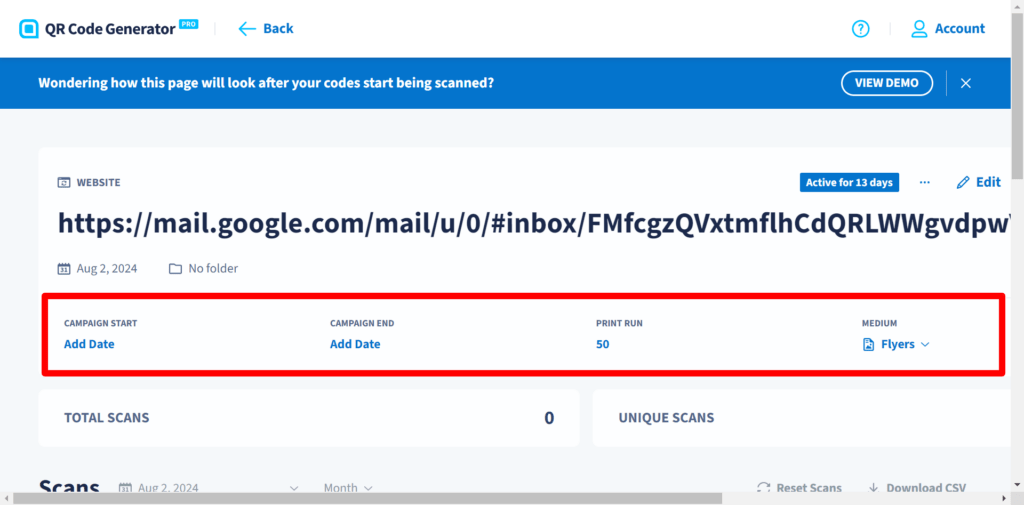The width and height of the screenshot is (1024, 505).
Task: Click the vertical scrollbar
Action: coord(1017,95)
